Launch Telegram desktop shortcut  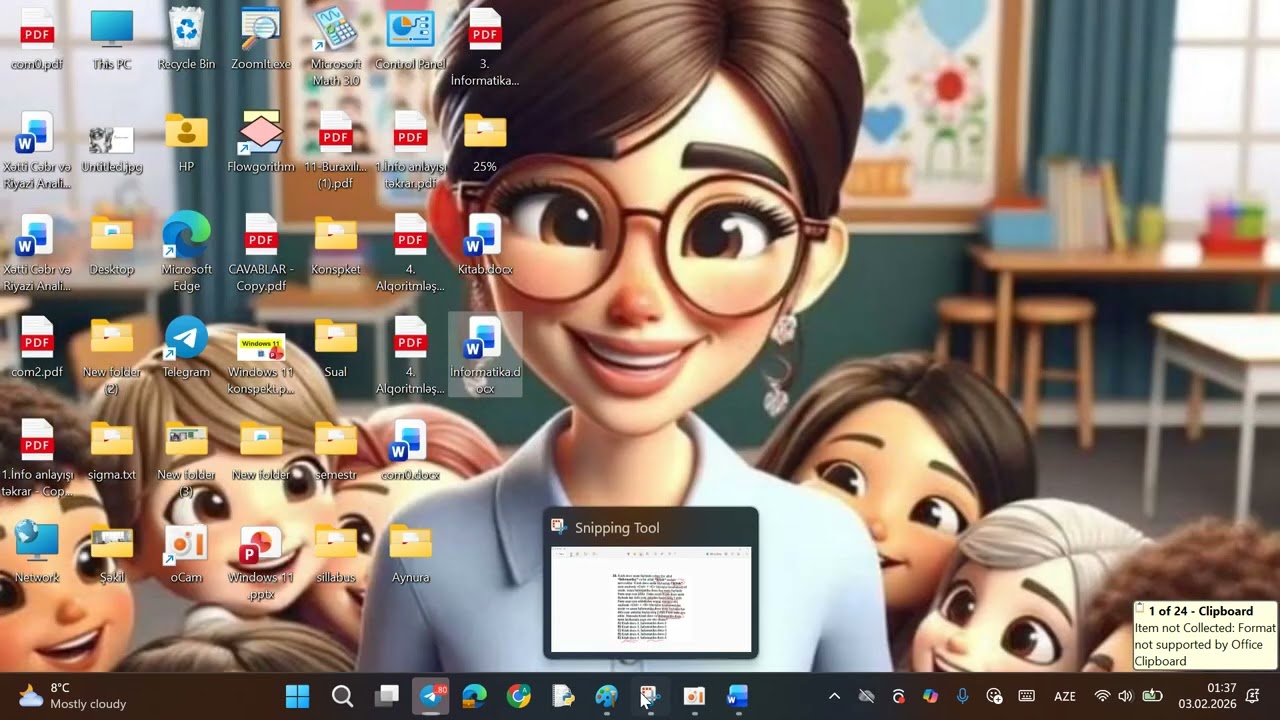point(186,348)
